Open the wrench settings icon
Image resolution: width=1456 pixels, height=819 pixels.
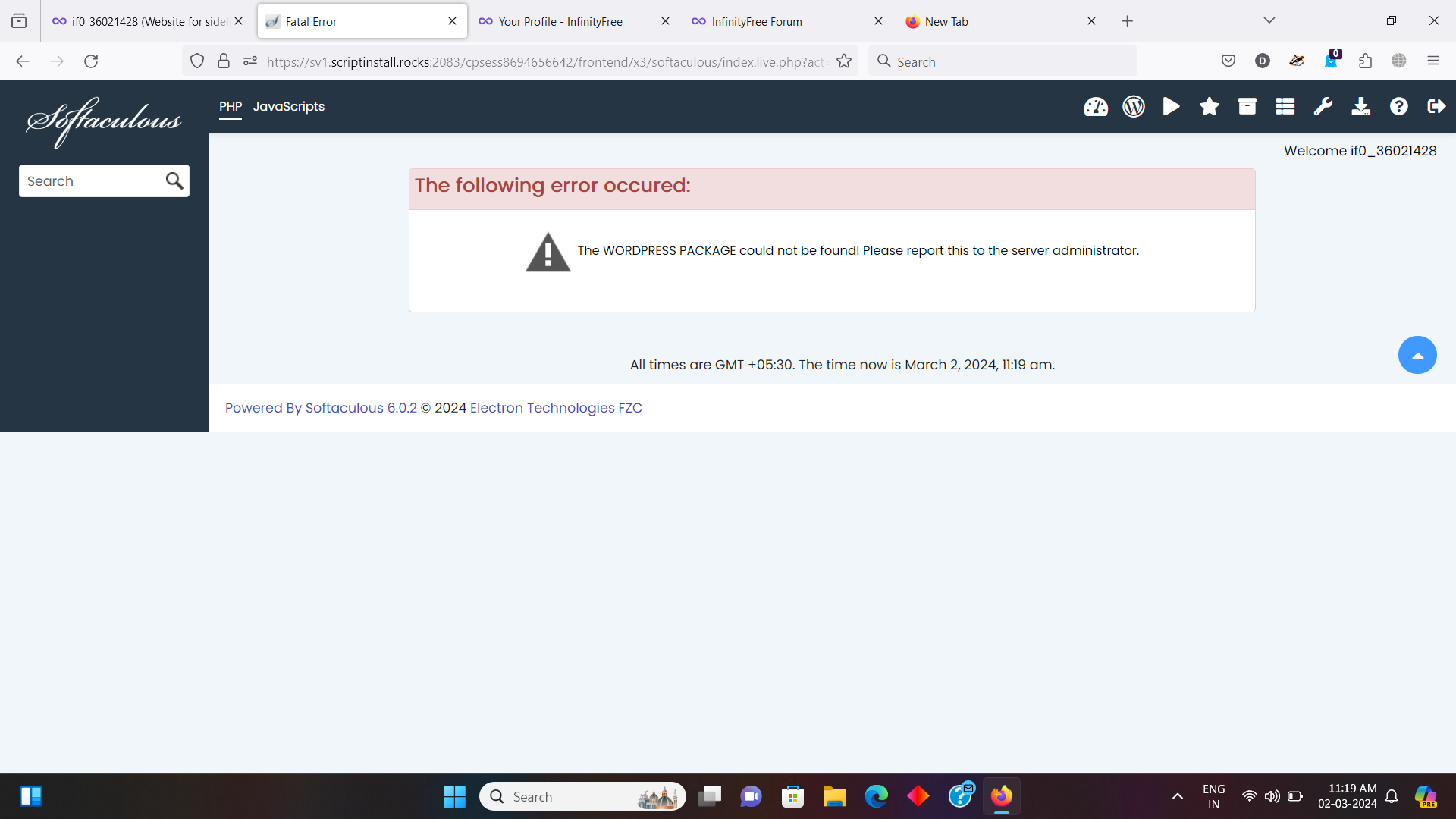point(1323,107)
